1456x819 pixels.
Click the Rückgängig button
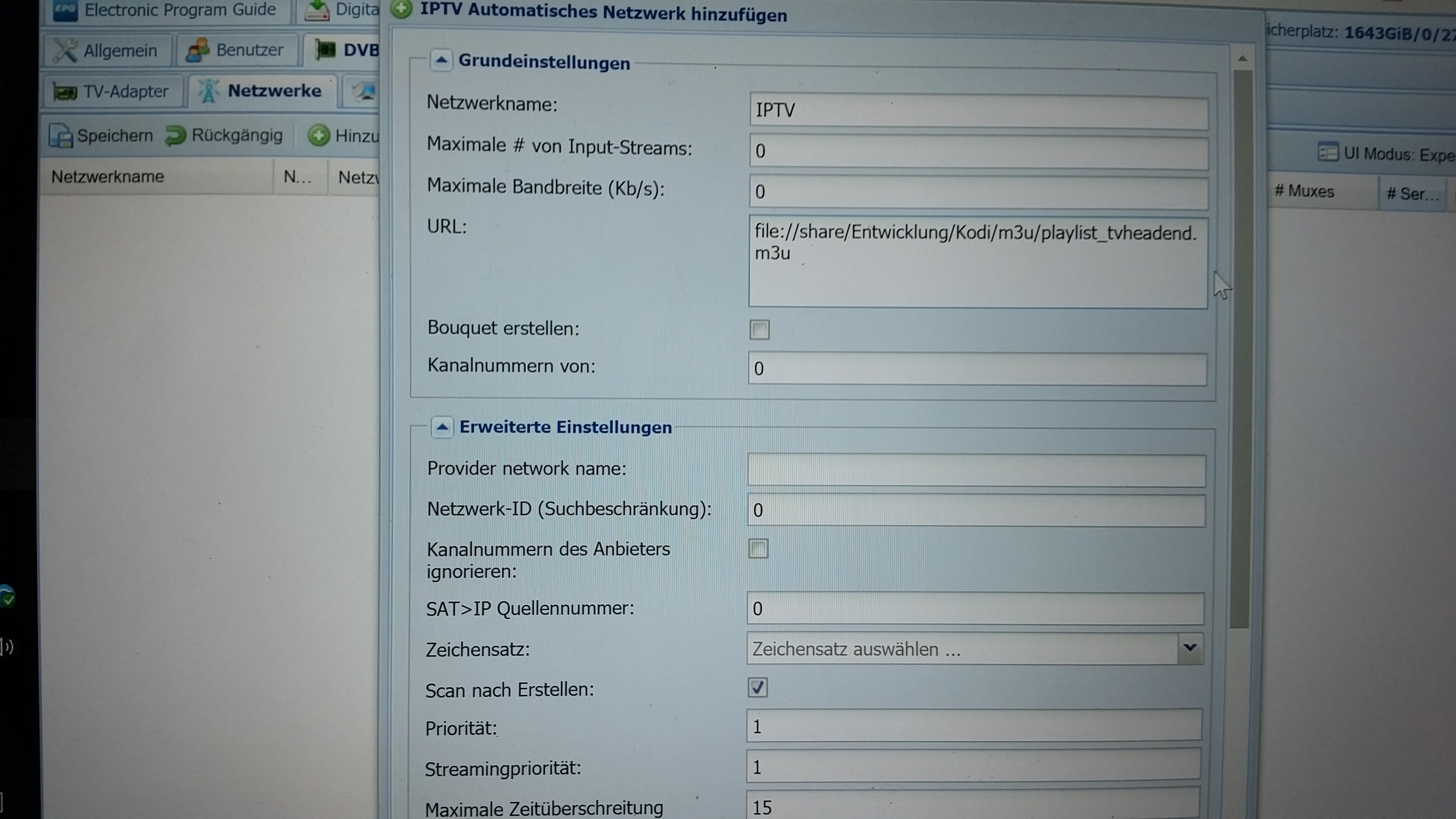click(224, 135)
